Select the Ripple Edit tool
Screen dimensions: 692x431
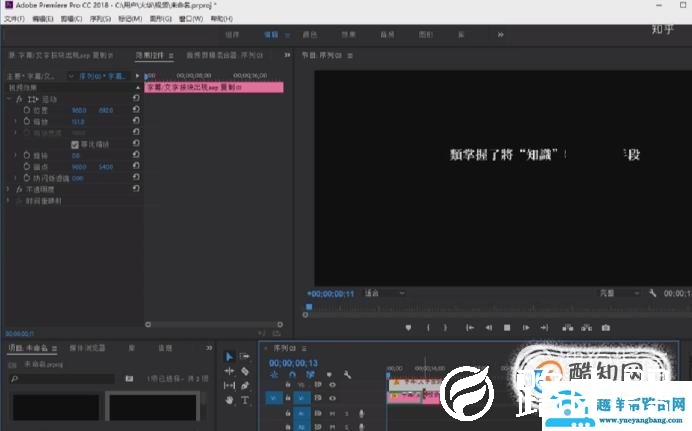pyautogui.click(x=229, y=371)
